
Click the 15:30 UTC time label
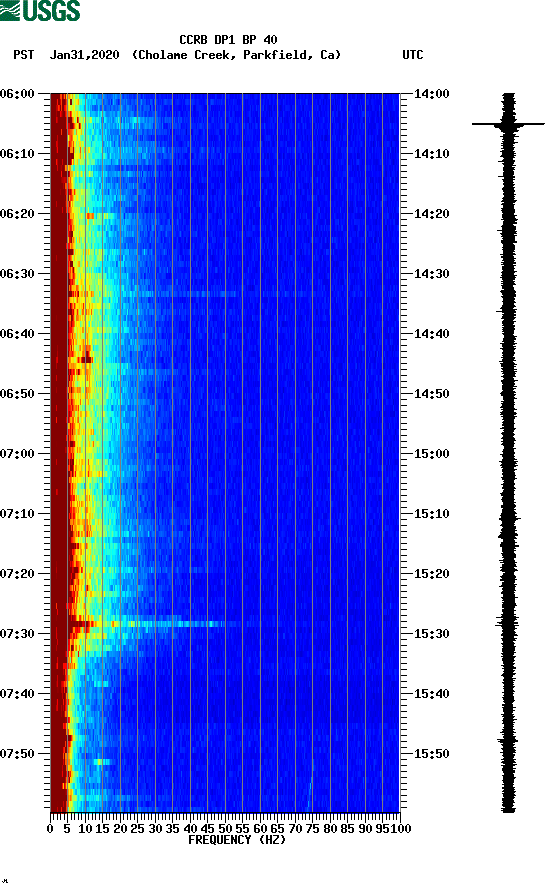click(x=431, y=634)
